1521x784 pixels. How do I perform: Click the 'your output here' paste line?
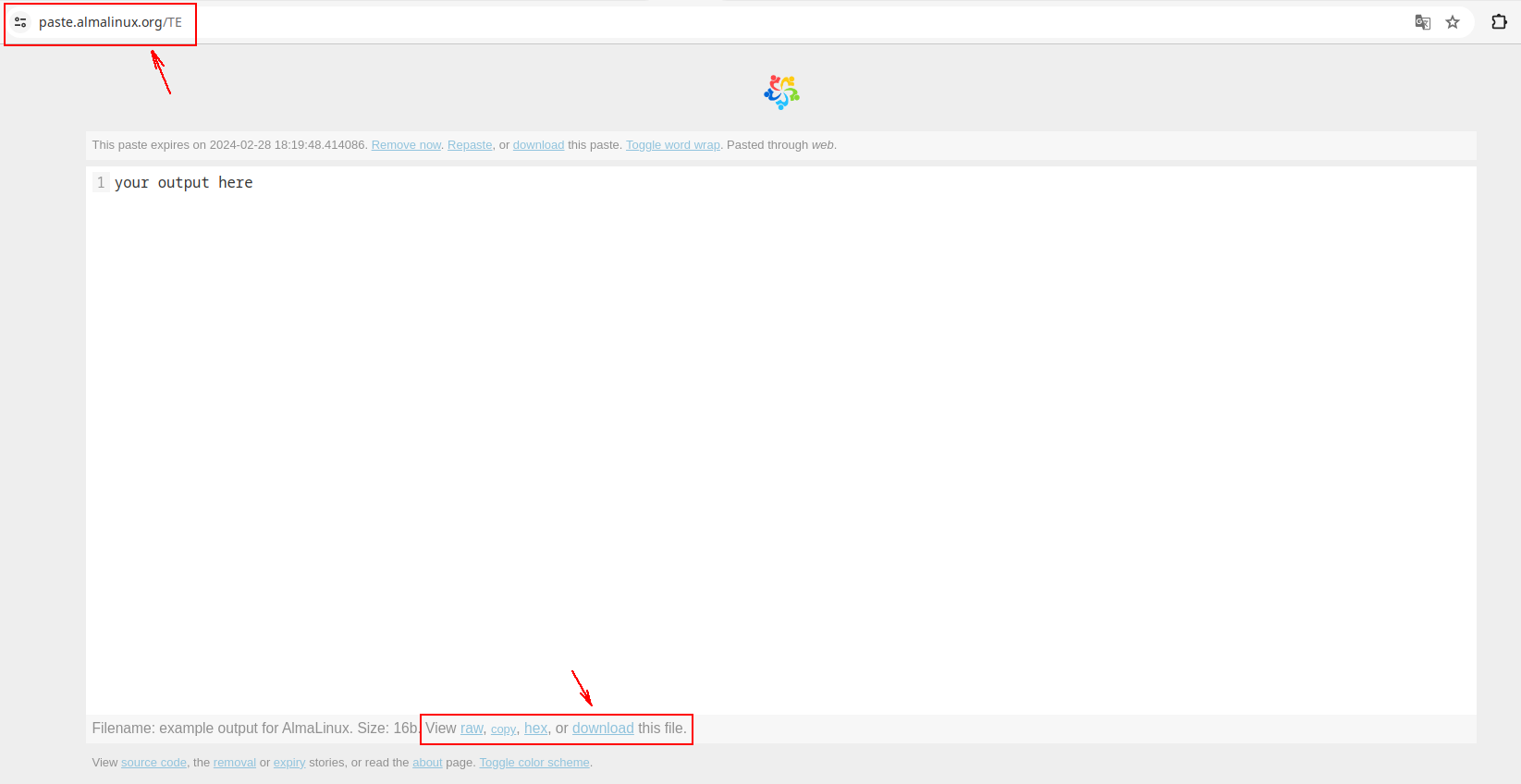tap(183, 183)
